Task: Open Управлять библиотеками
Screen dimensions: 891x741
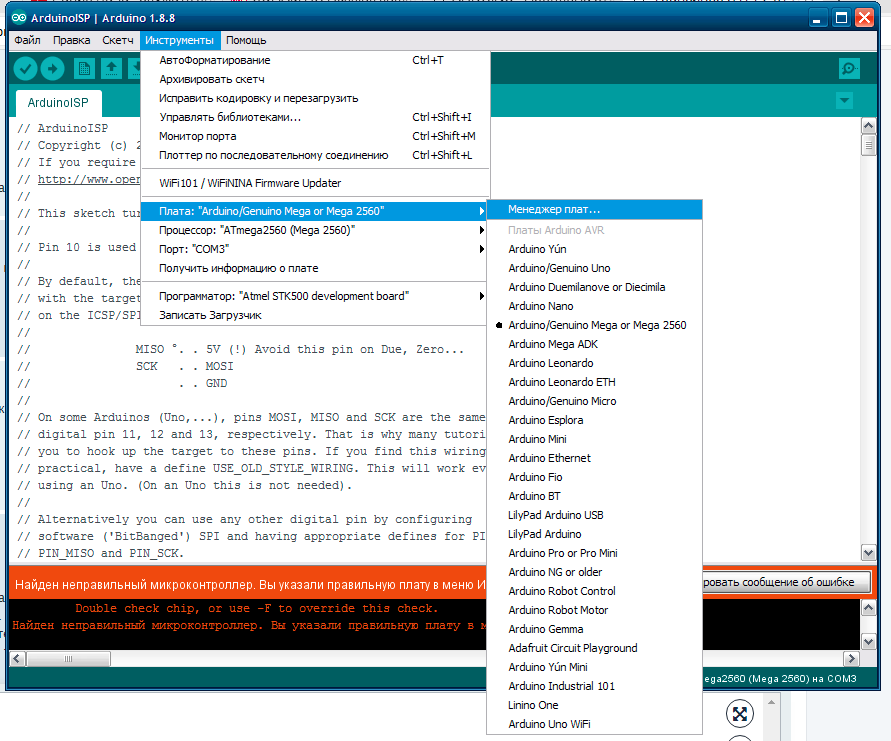Action: tap(315, 117)
